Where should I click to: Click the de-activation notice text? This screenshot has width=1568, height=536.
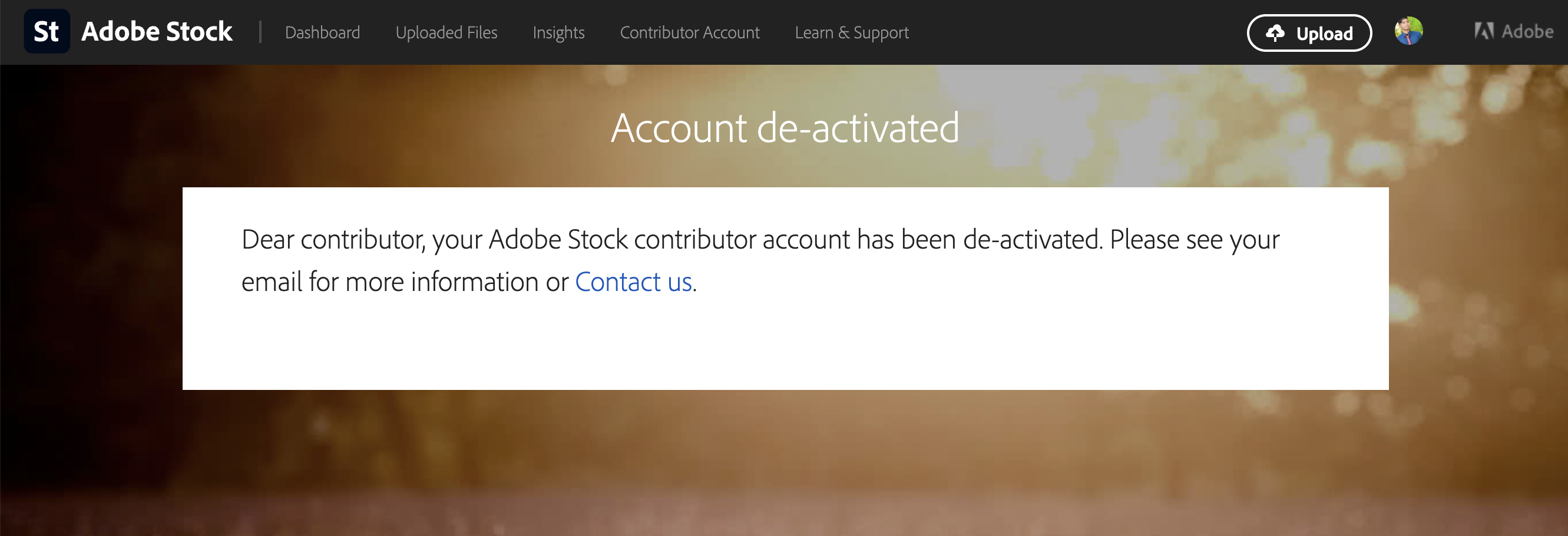click(760, 239)
